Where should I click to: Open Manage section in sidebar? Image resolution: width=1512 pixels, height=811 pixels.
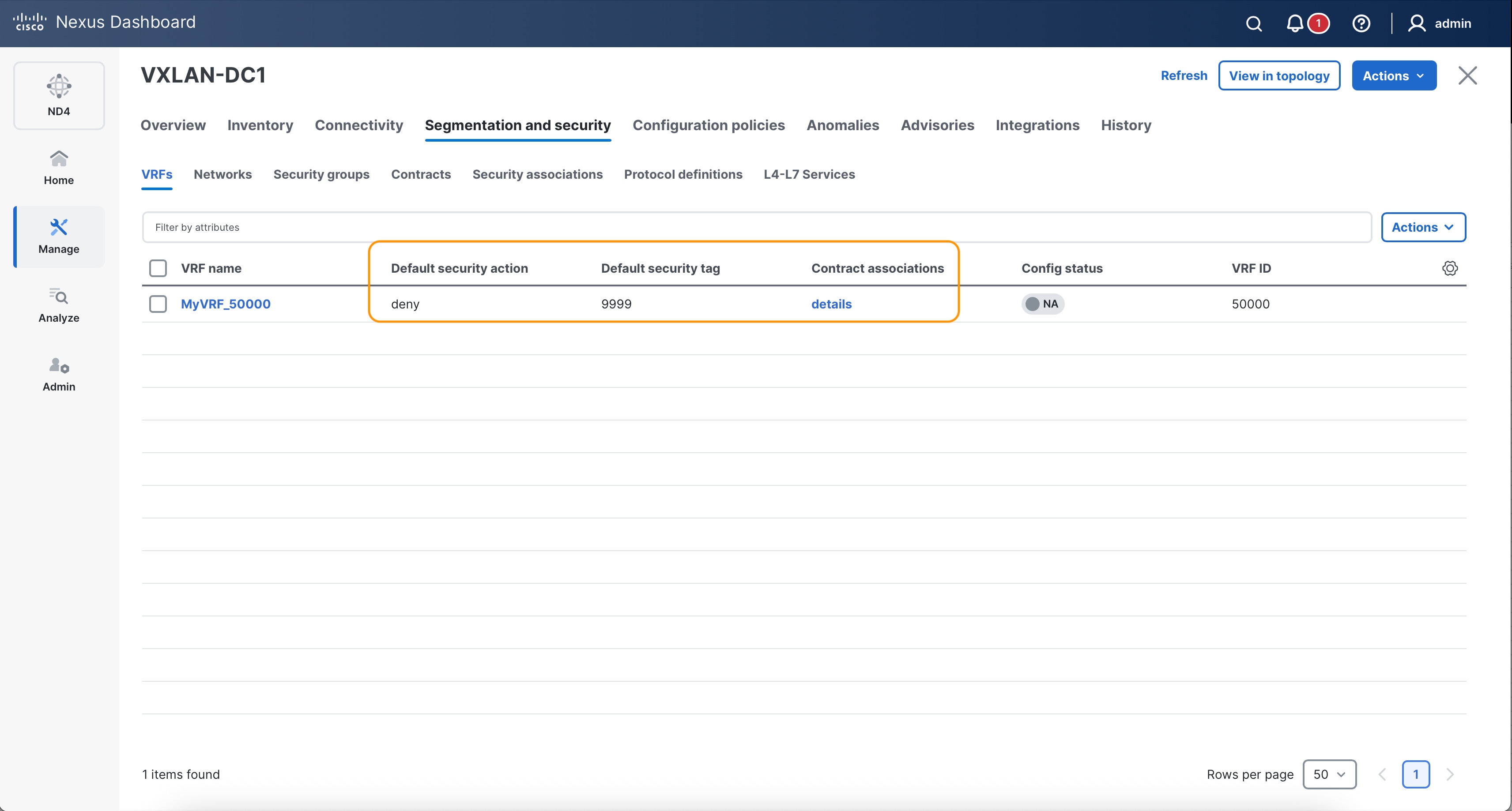pos(59,237)
